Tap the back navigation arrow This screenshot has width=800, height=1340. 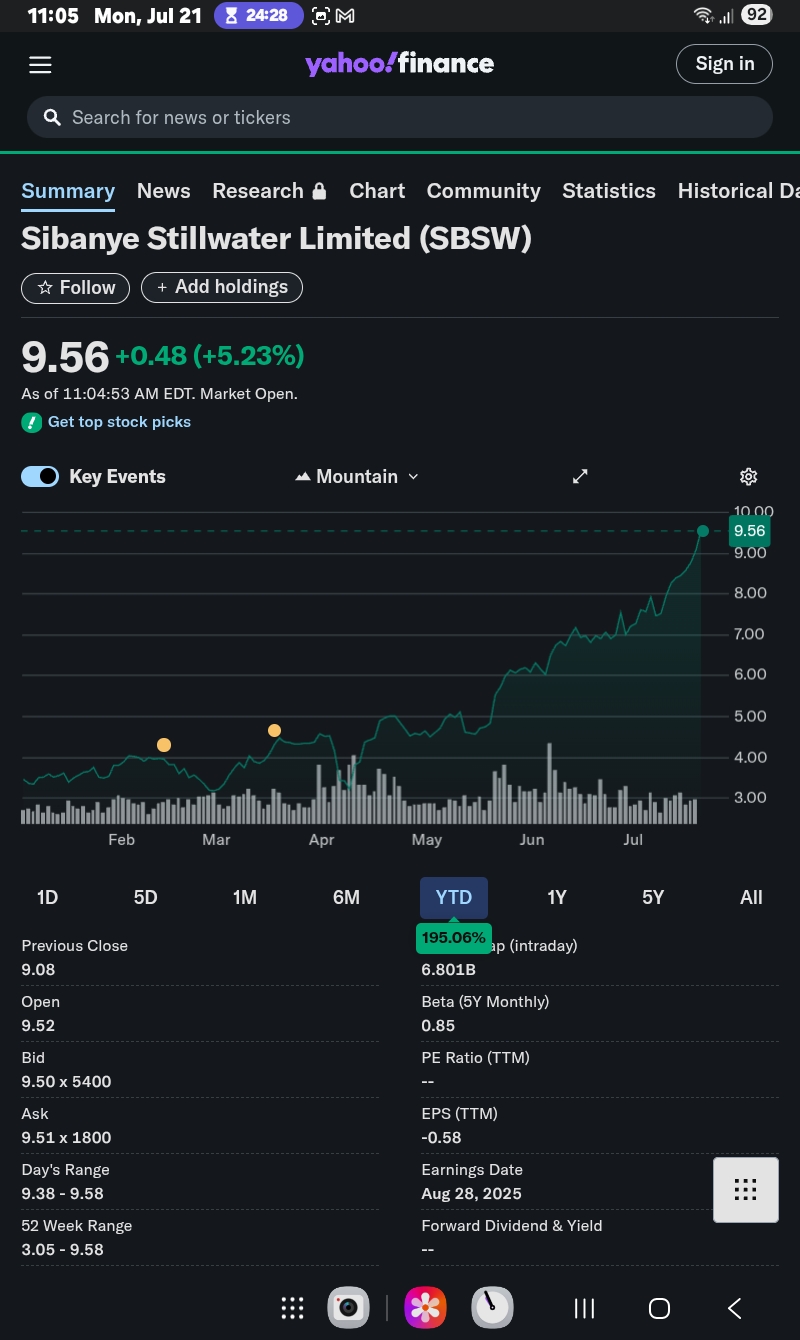735,1308
